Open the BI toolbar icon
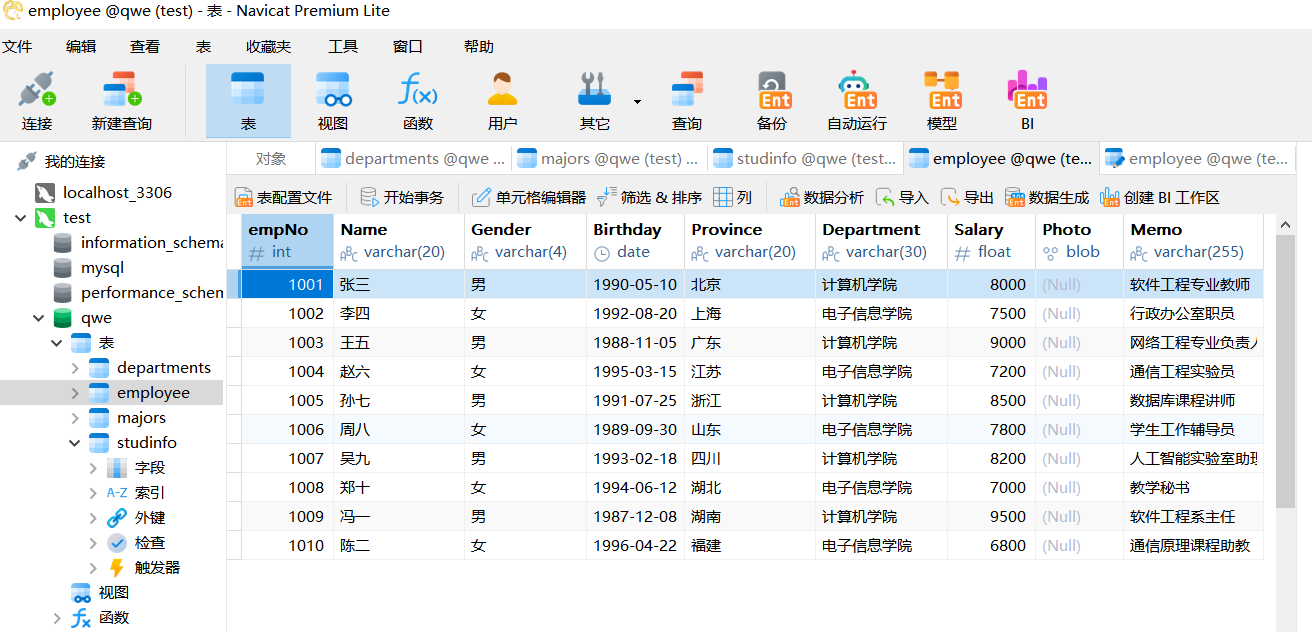This screenshot has height=632, width=1312. click(1027, 101)
